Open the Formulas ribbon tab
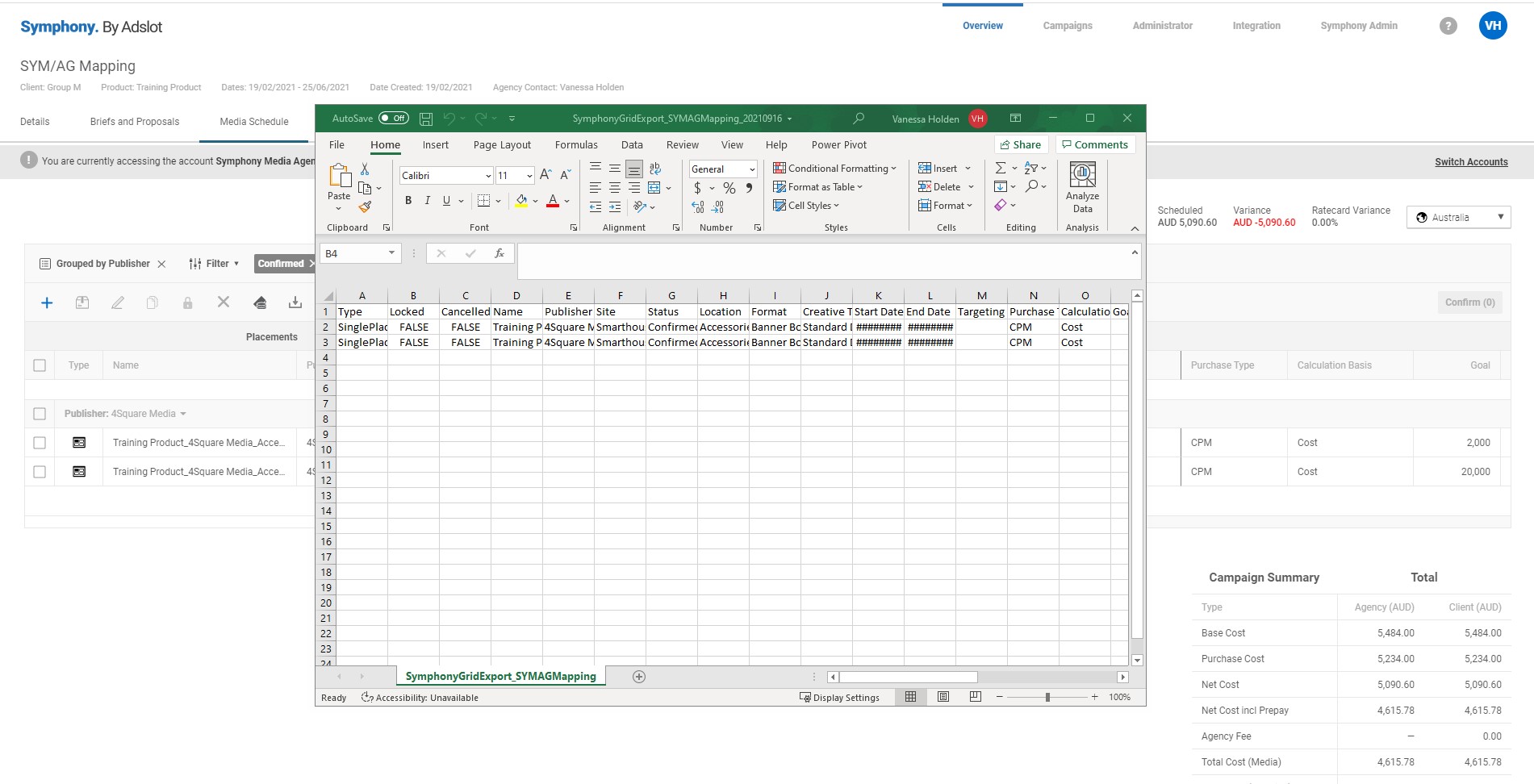The width and height of the screenshot is (1534, 784). point(576,145)
